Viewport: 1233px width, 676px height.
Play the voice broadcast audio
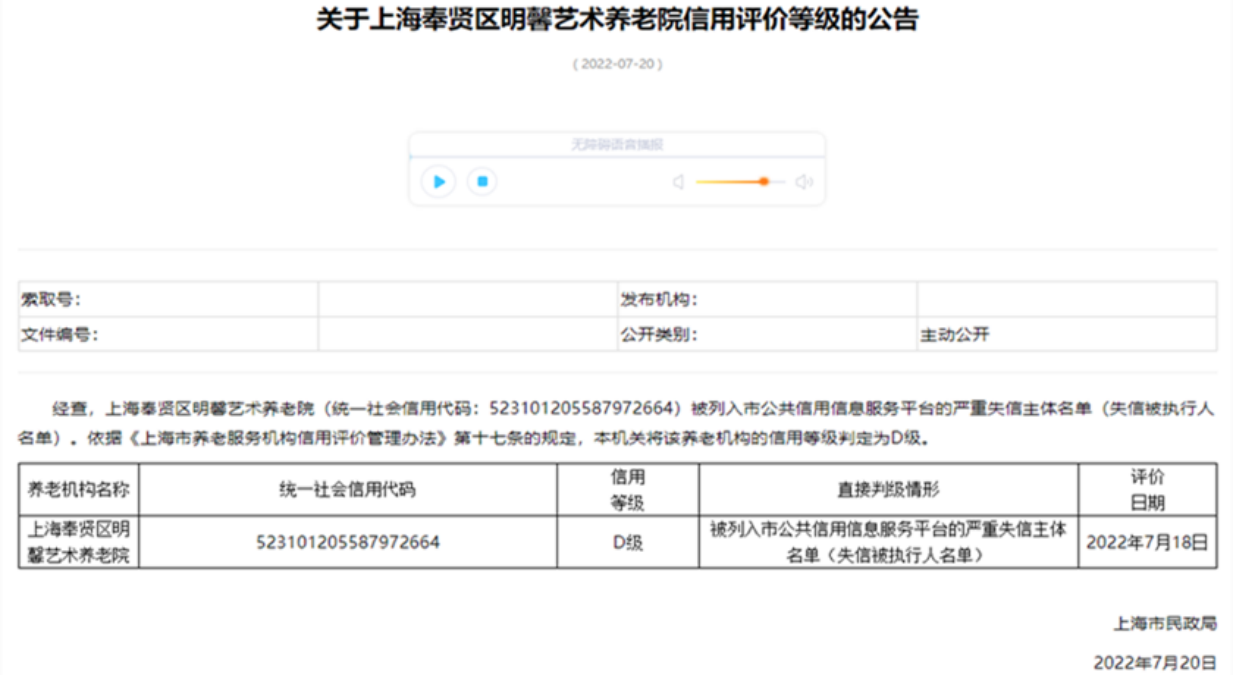click(438, 182)
